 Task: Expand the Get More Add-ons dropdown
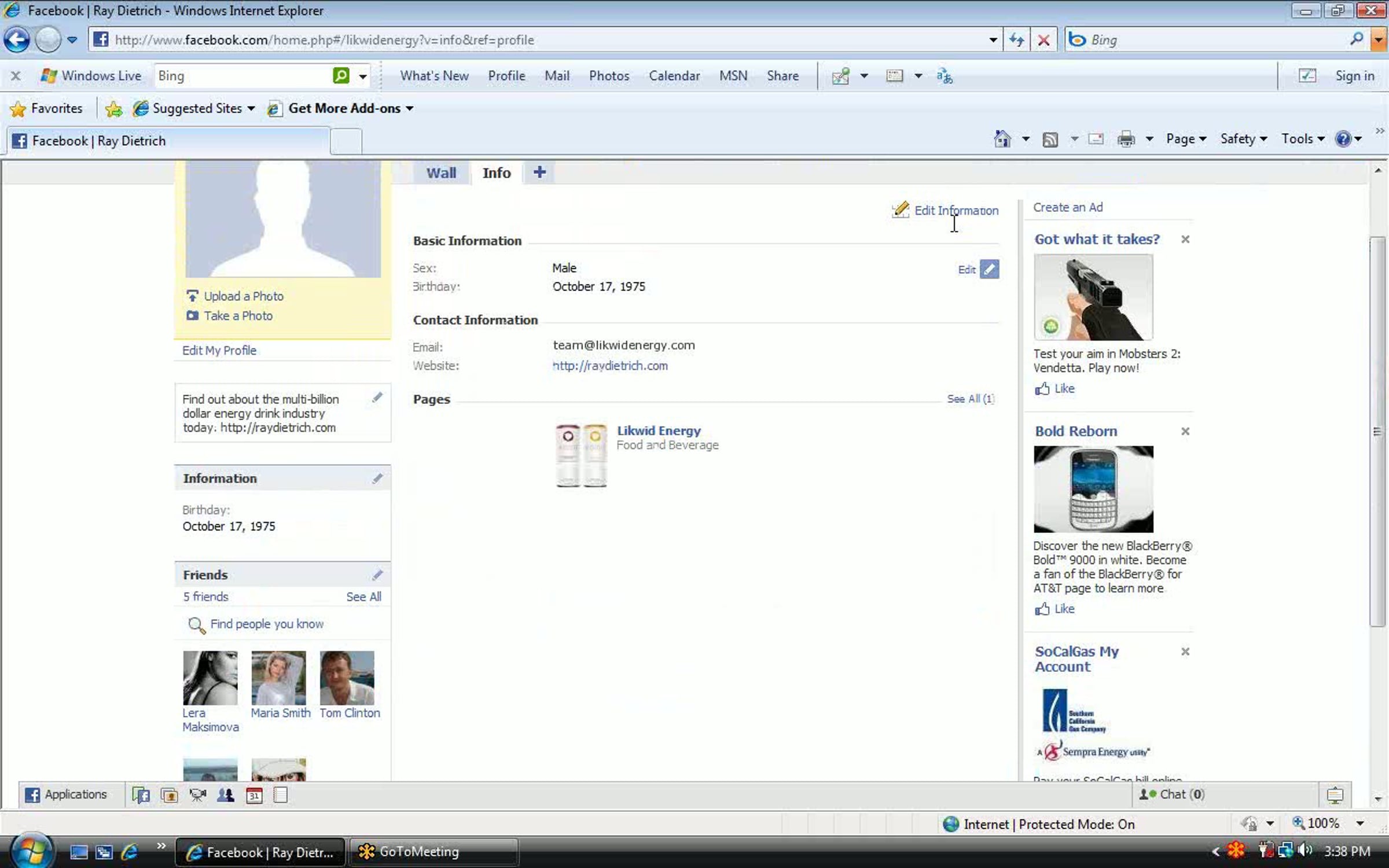[409, 109]
